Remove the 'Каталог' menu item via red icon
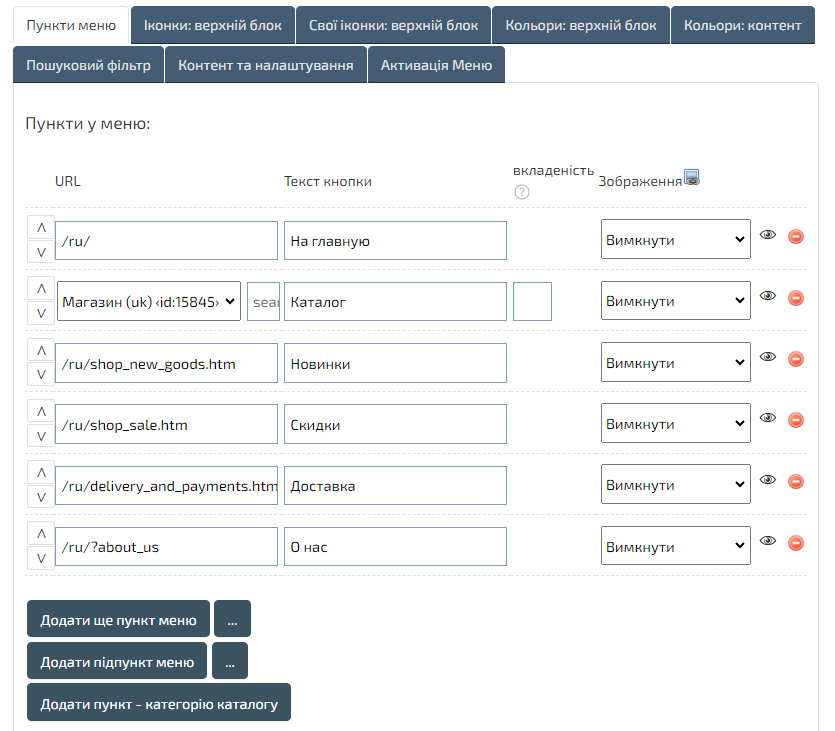The width and height of the screenshot is (835, 731). (796, 298)
